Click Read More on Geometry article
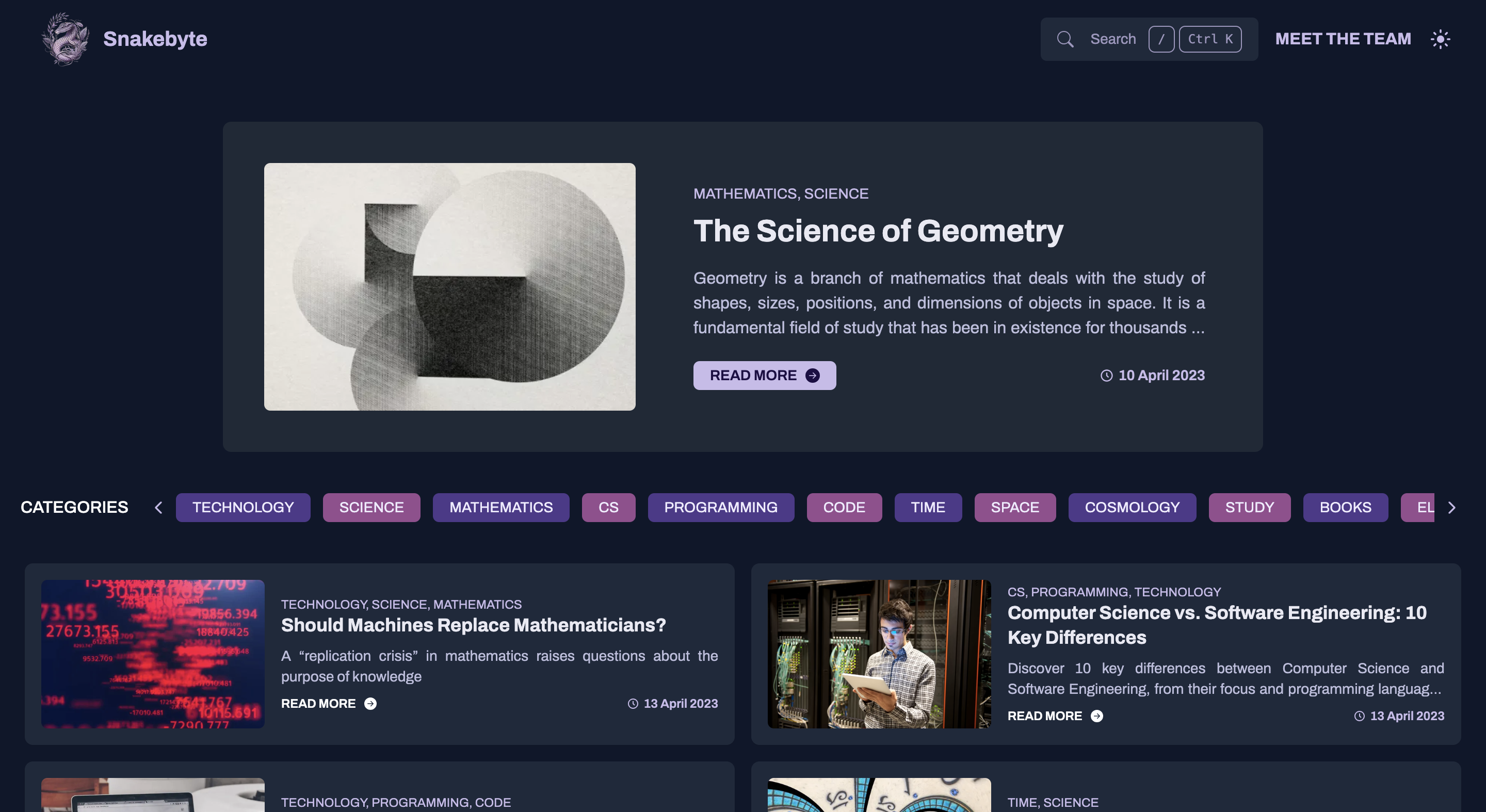 (x=764, y=376)
